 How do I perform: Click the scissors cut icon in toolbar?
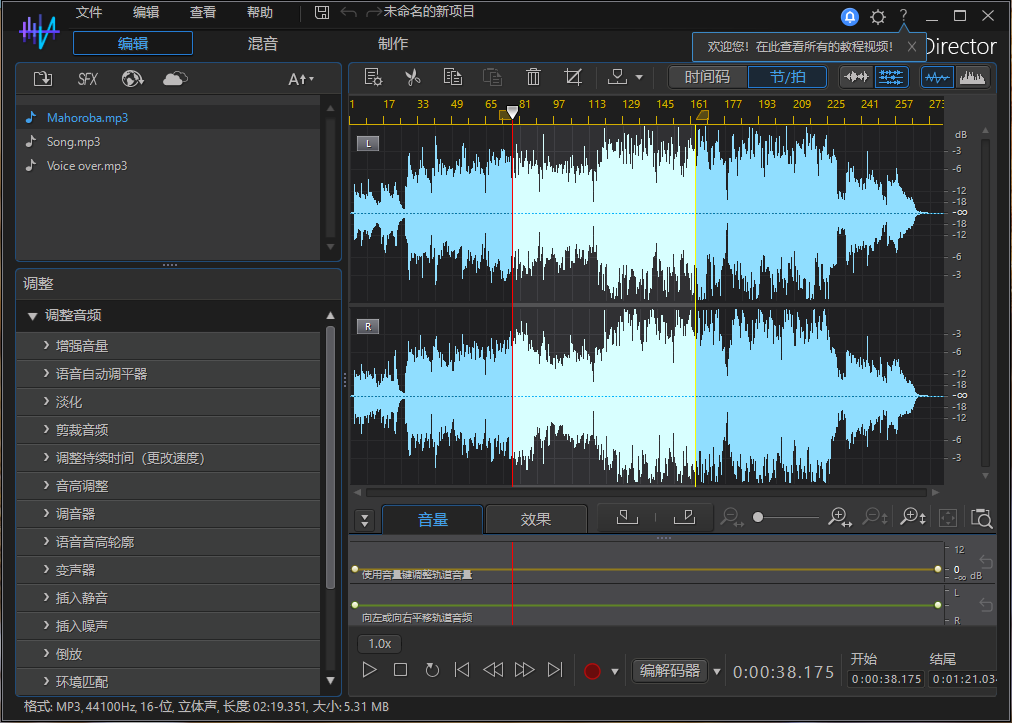click(412, 77)
